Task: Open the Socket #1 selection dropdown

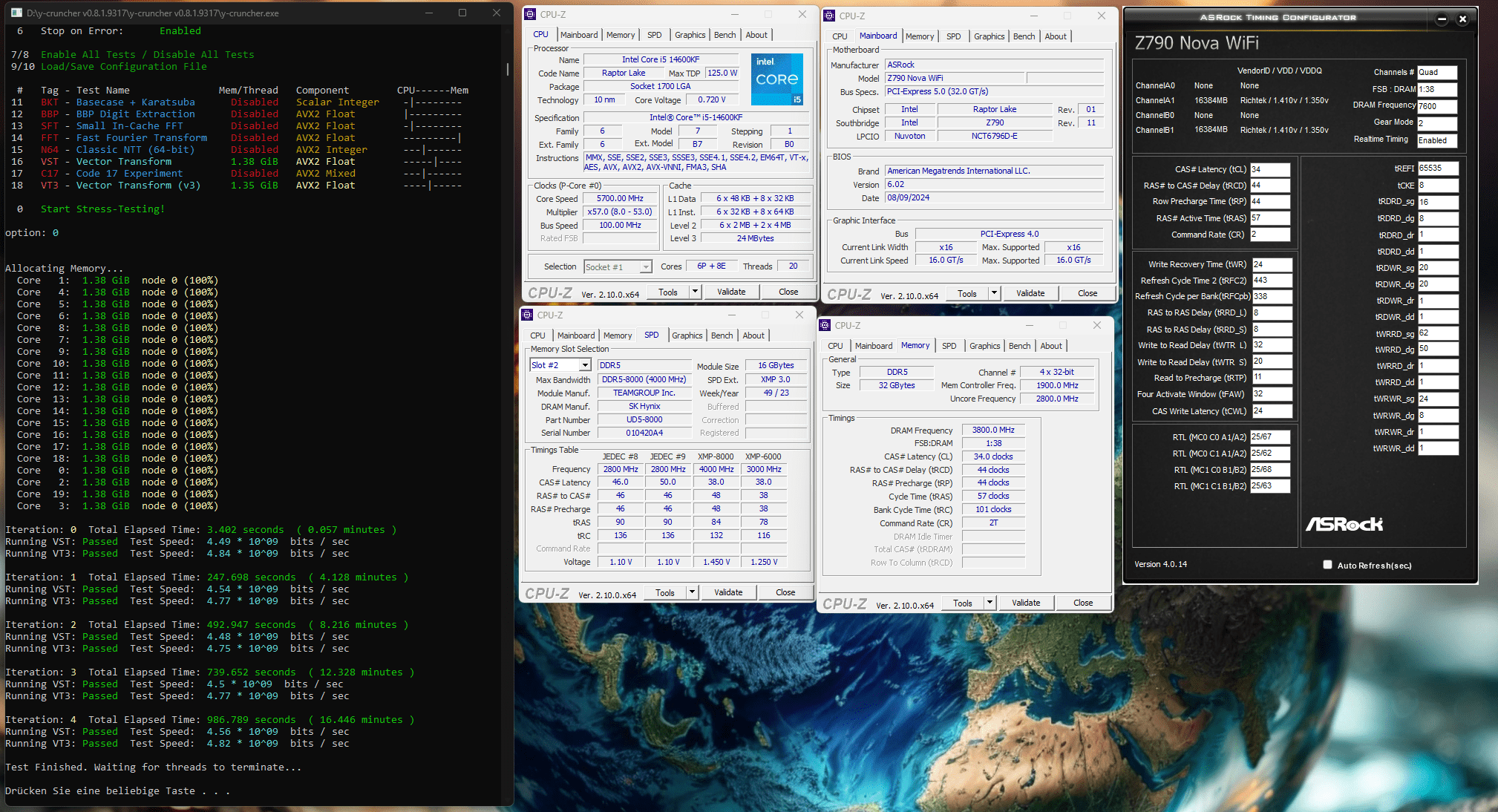Action: (646, 267)
